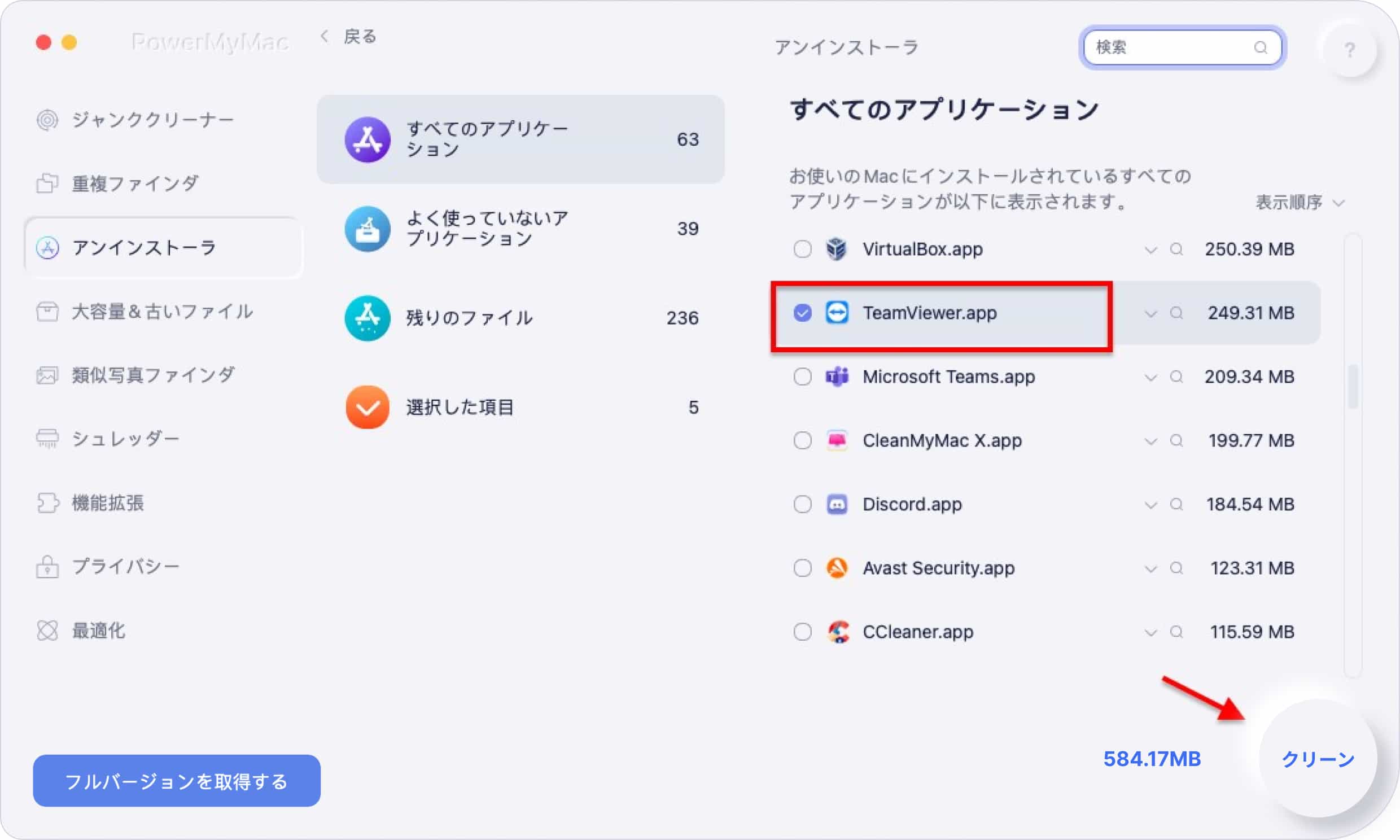This screenshot has width=1400, height=840.
Task: Open help with the question mark button
Action: [x=1350, y=50]
